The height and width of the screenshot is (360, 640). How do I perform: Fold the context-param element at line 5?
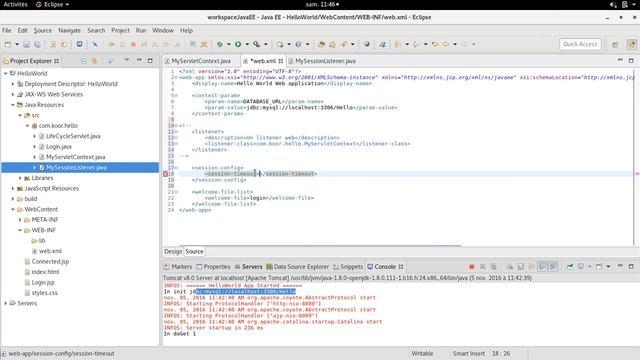[x=176, y=96]
